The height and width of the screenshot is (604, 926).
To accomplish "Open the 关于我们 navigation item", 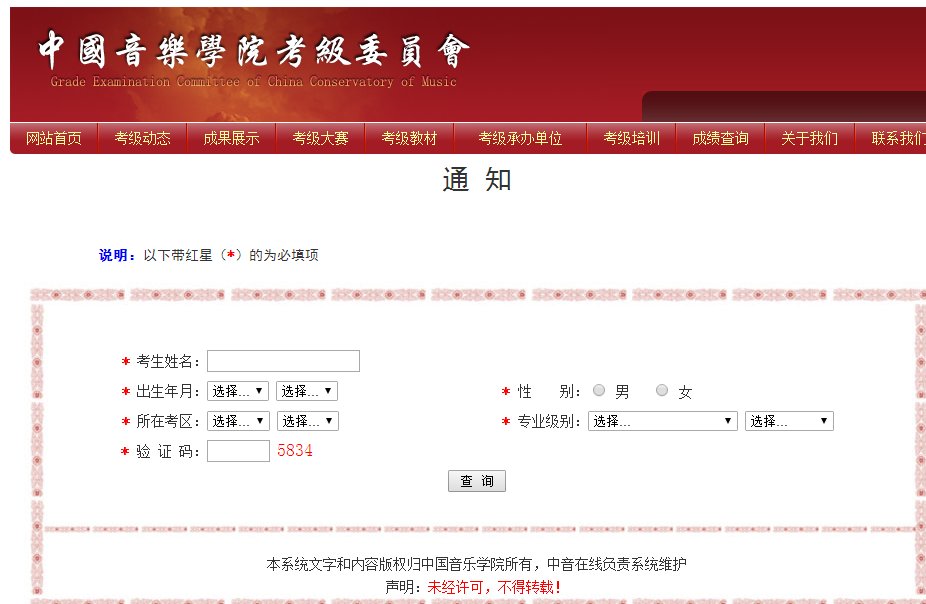I will [x=808, y=138].
